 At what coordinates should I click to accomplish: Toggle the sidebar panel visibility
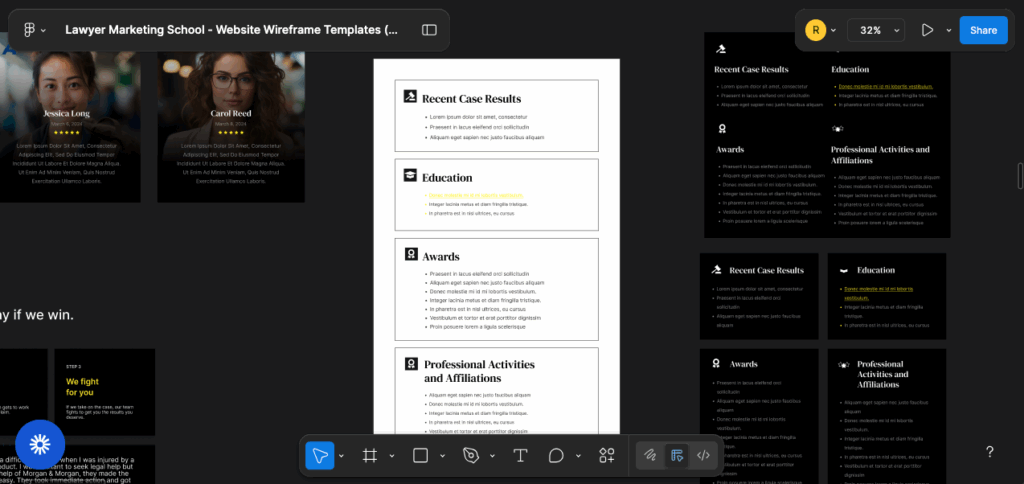429,30
